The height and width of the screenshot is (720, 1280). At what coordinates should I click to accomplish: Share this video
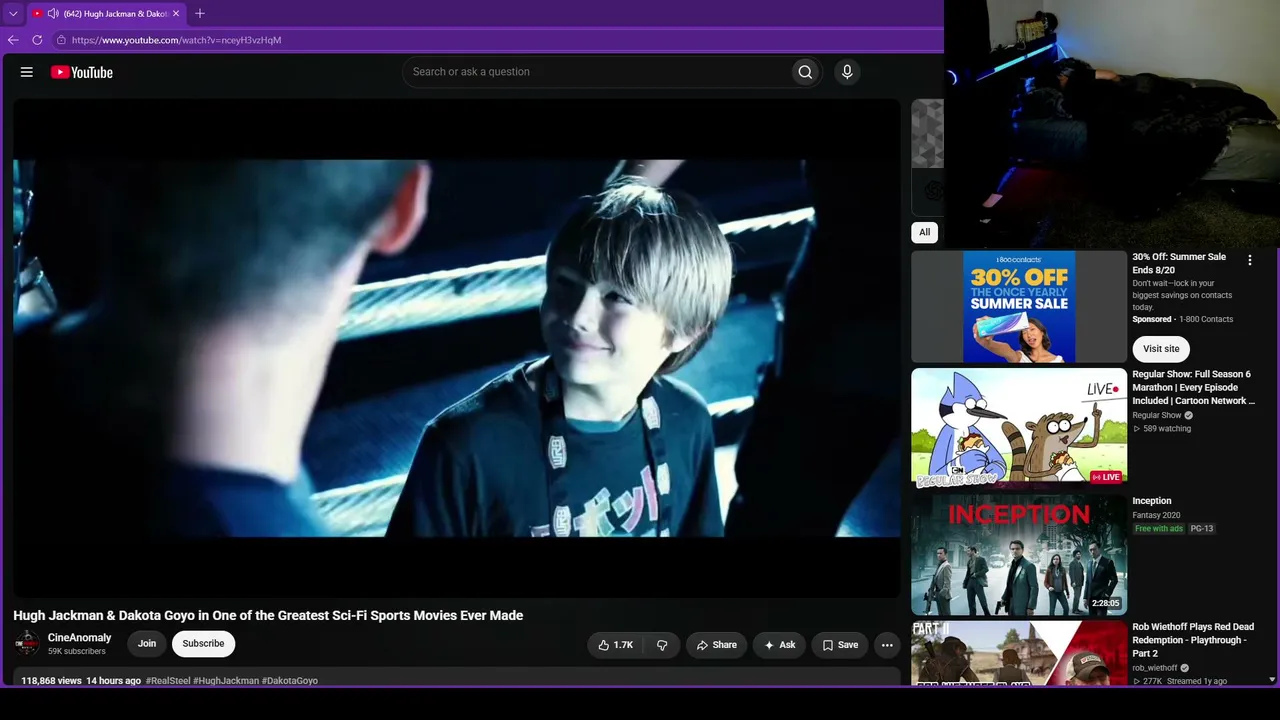717,645
